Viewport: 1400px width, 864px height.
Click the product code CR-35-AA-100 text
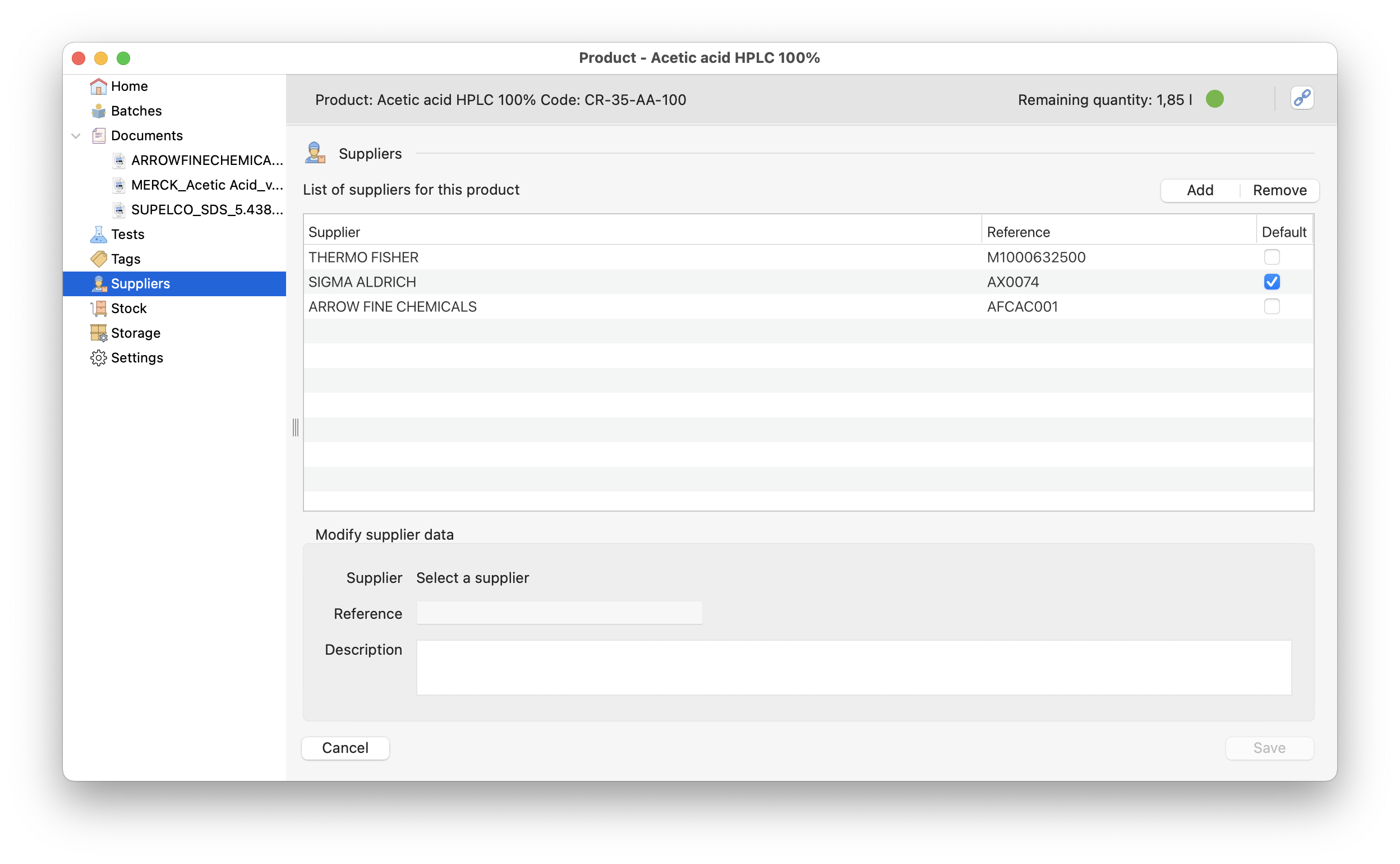tap(634, 100)
